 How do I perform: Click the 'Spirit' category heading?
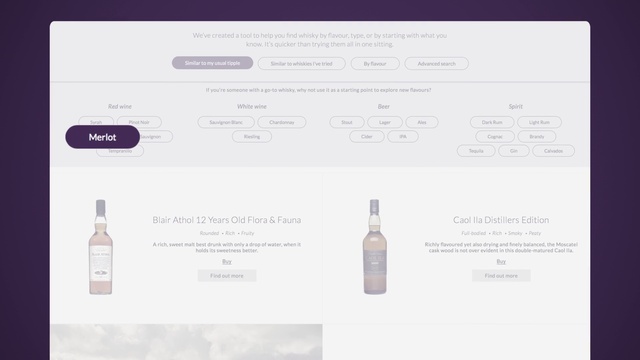(516, 106)
